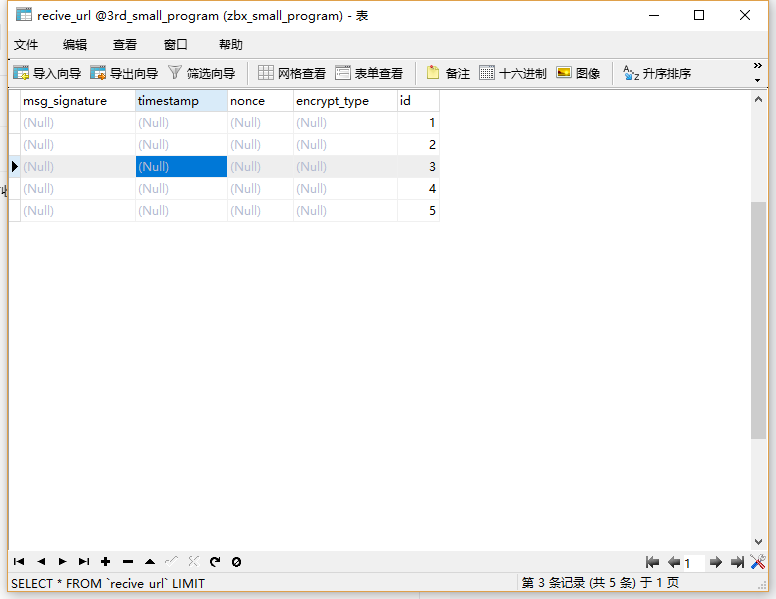
Task: Go to the next page arrow
Action: point(716,562)
